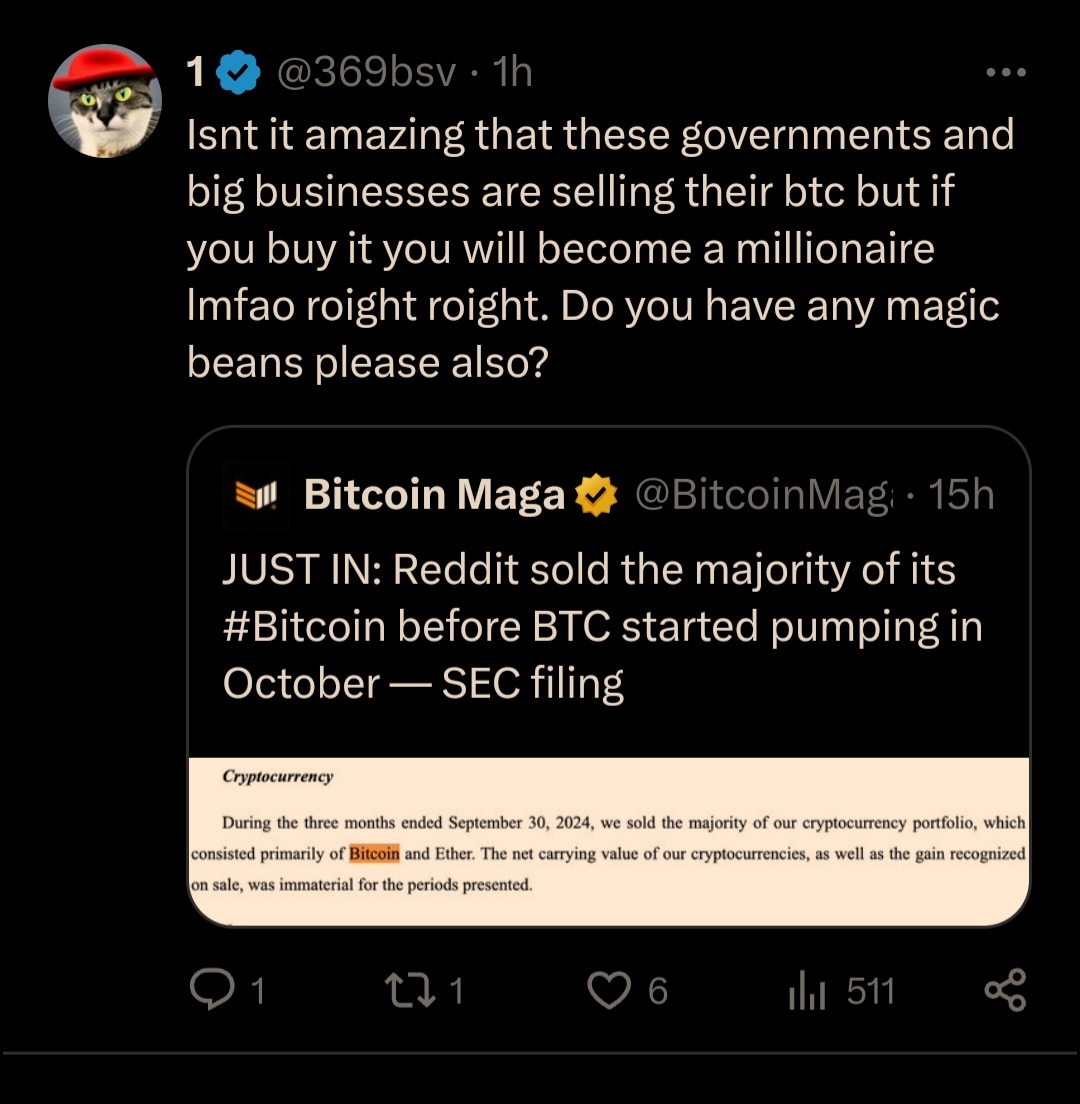This screenshot has width=1080, height=1104.
Task: Open the @369bsv profile handle
Action: click(x=366, y=72)
